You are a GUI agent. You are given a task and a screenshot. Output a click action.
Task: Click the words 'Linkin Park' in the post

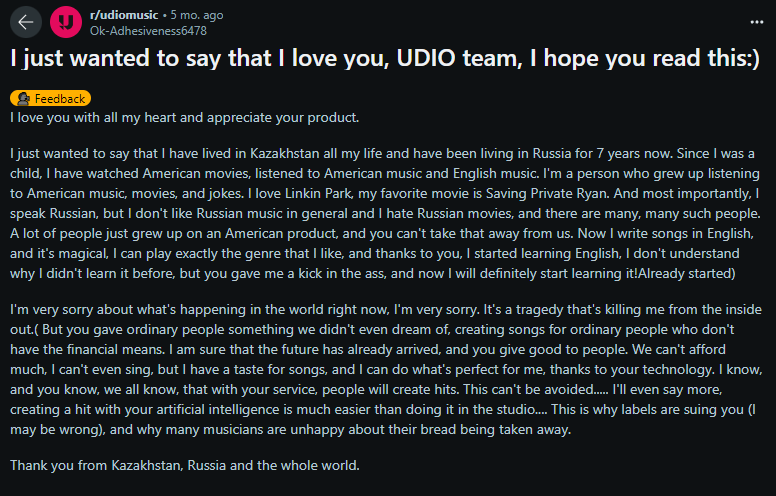(319, 194)
